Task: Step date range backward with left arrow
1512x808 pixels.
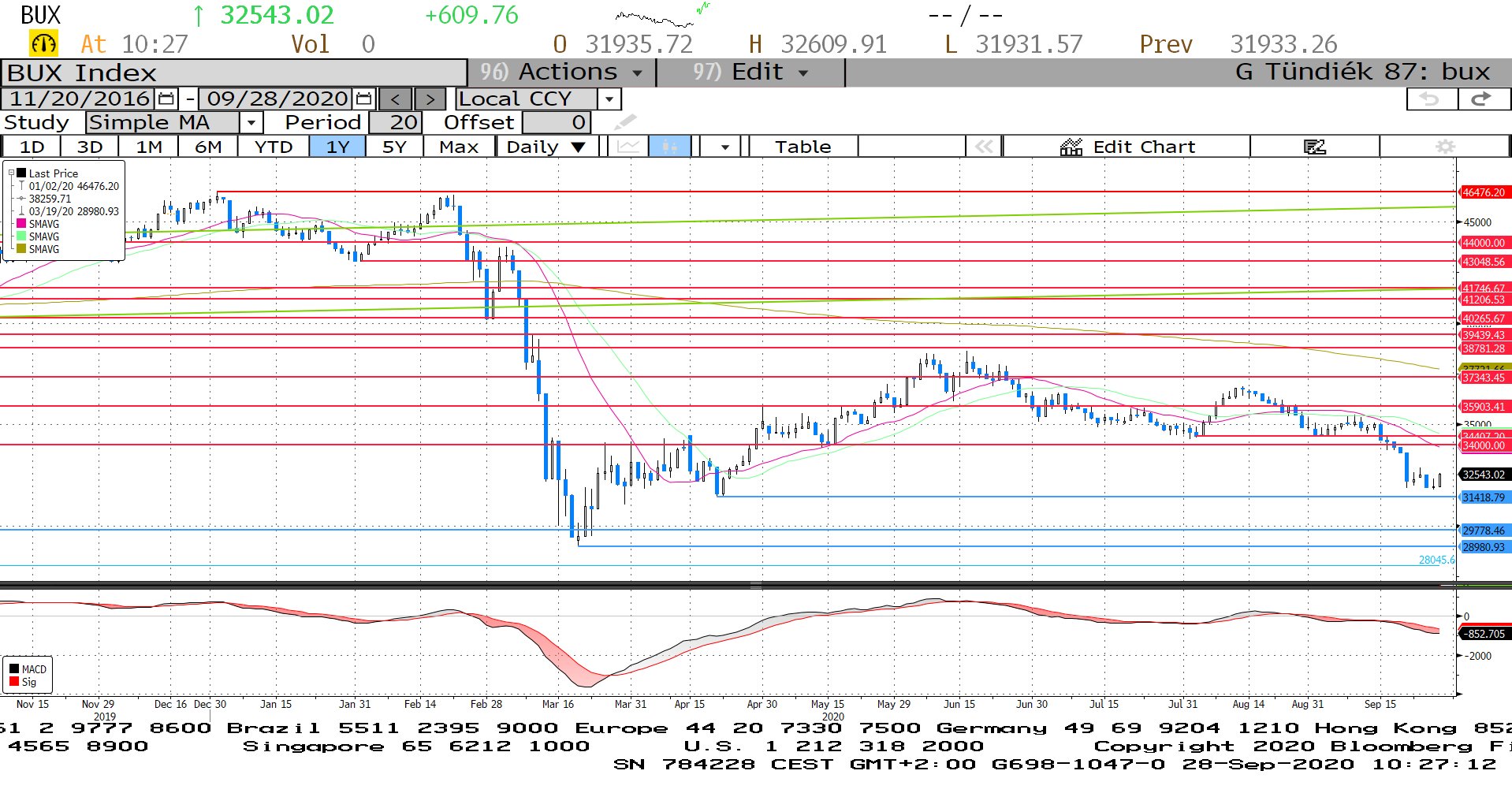Action: point(396,99)
